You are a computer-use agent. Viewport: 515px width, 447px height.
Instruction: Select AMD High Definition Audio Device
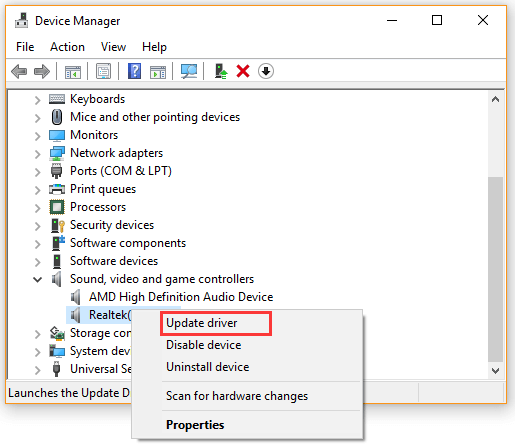click(181, 297)
